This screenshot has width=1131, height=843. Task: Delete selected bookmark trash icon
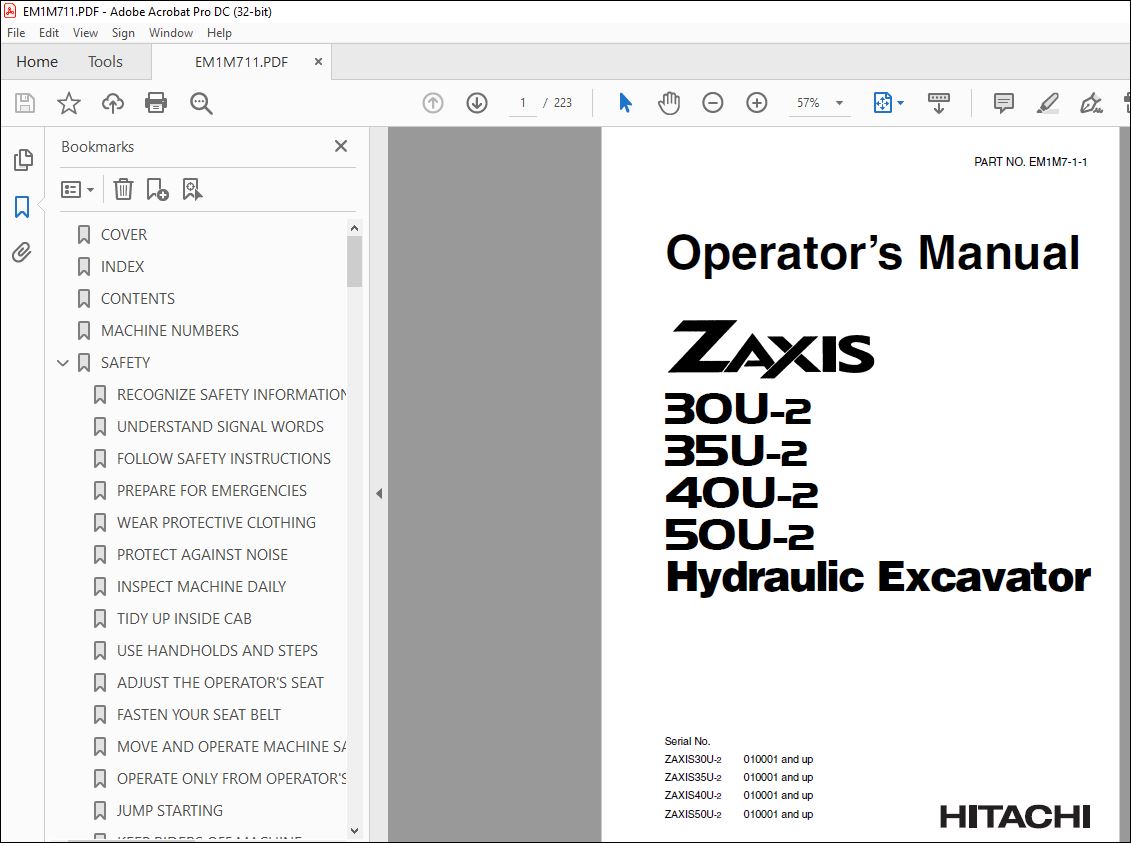coord(123,190)
